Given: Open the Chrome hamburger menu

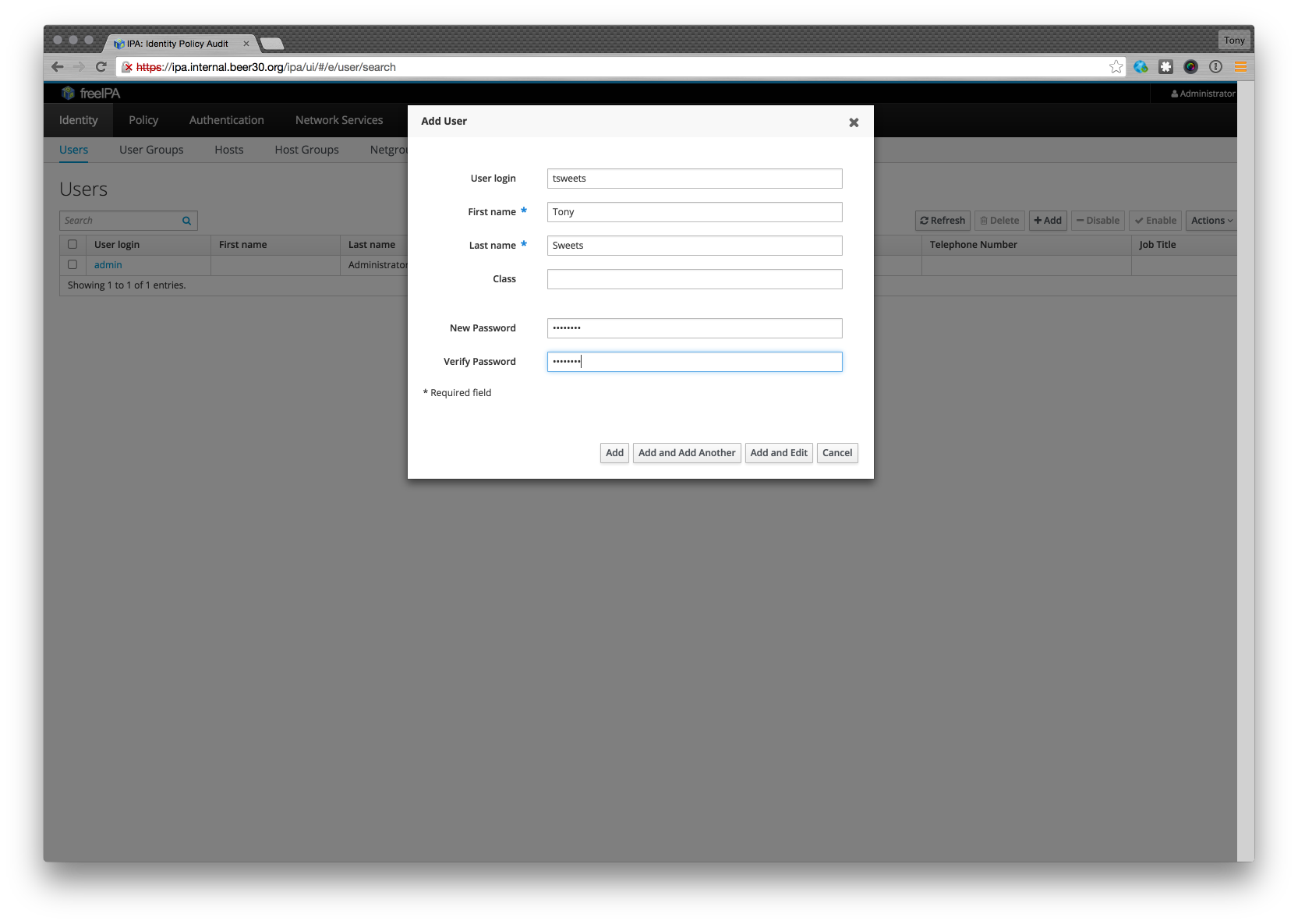Looking at the screenshot, I should pos(1240,67).
